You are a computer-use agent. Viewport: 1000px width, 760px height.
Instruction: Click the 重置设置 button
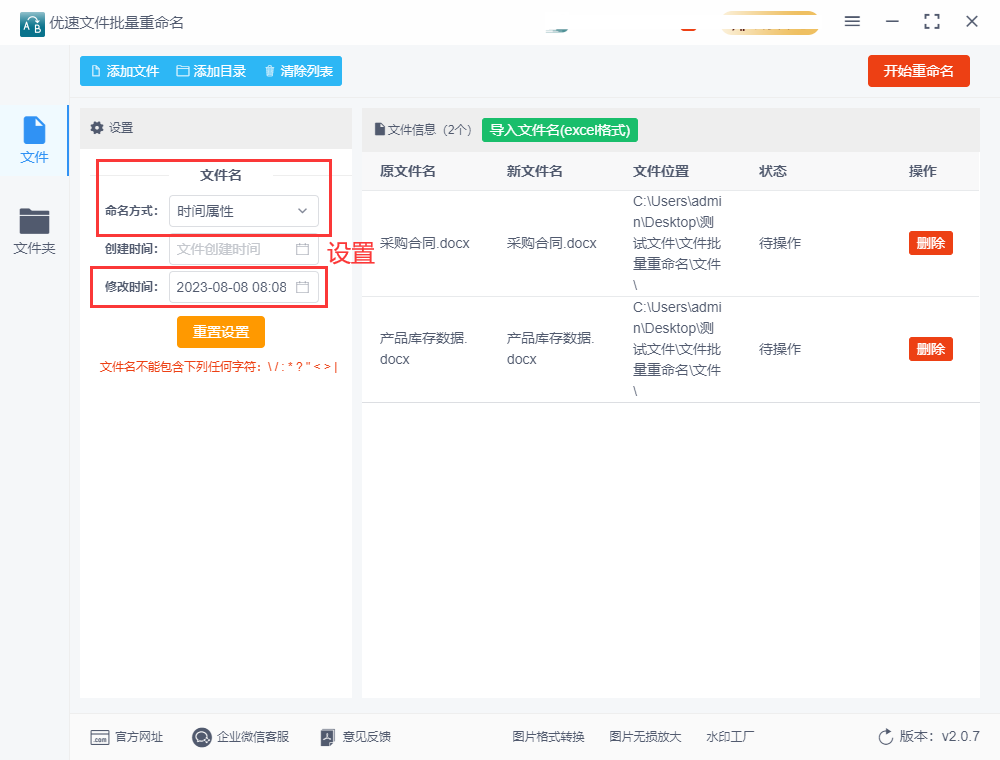[221, 332]
